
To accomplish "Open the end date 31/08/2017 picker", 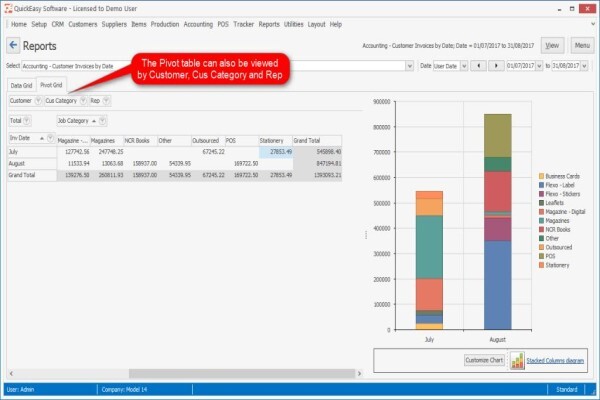I will 584,66.
